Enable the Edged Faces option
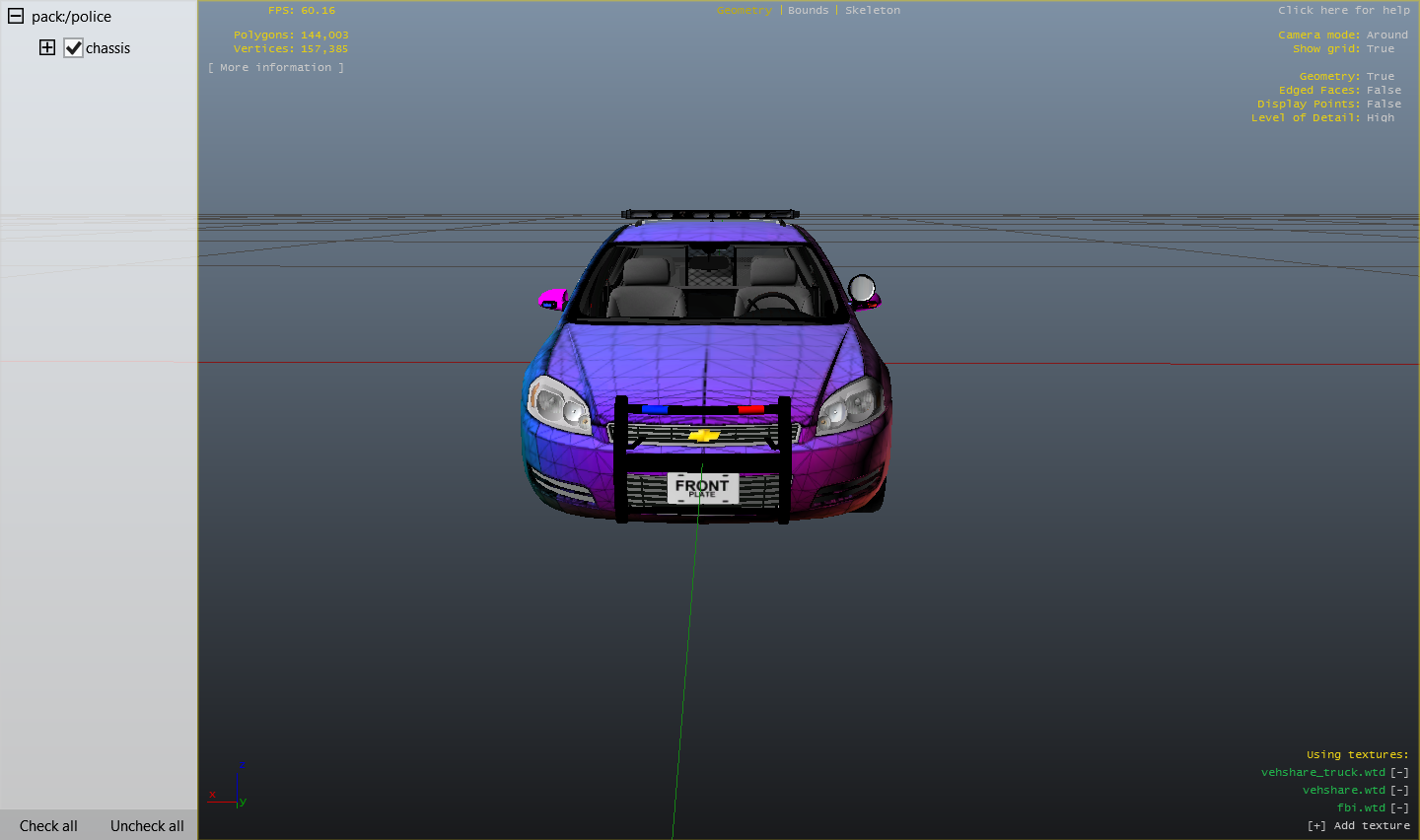The height and width of the screenshot is (840, 1420). [x=1384, y=91]
